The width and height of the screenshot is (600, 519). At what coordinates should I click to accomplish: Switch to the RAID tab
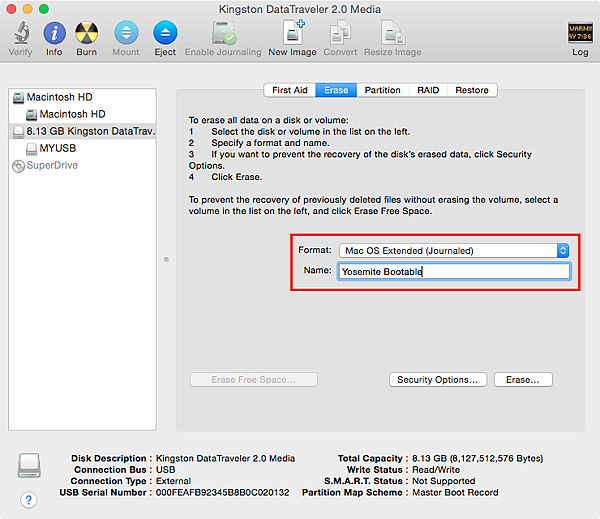coord(428,90)
